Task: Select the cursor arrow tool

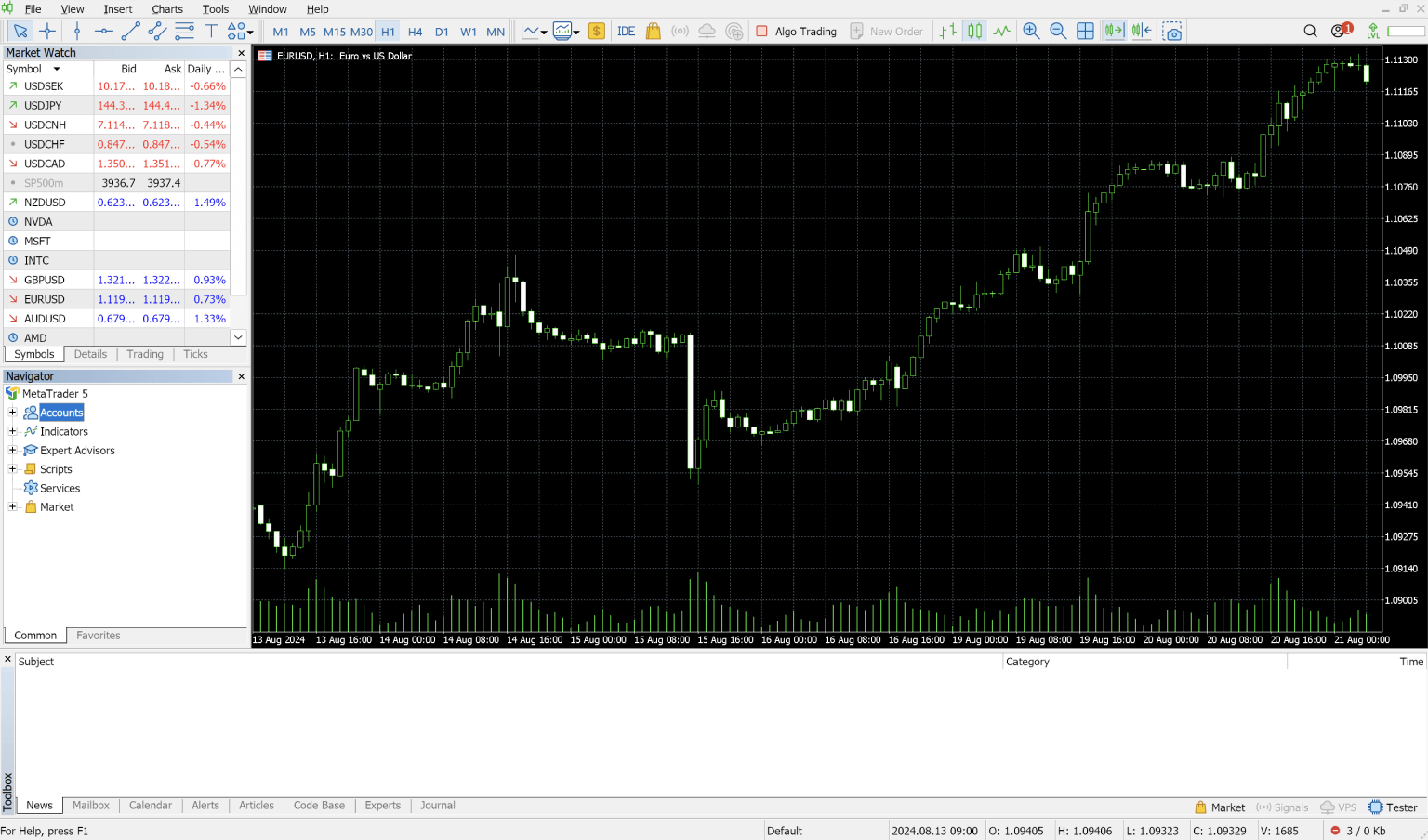Action: pyautogui.click(x=20, y=32)
